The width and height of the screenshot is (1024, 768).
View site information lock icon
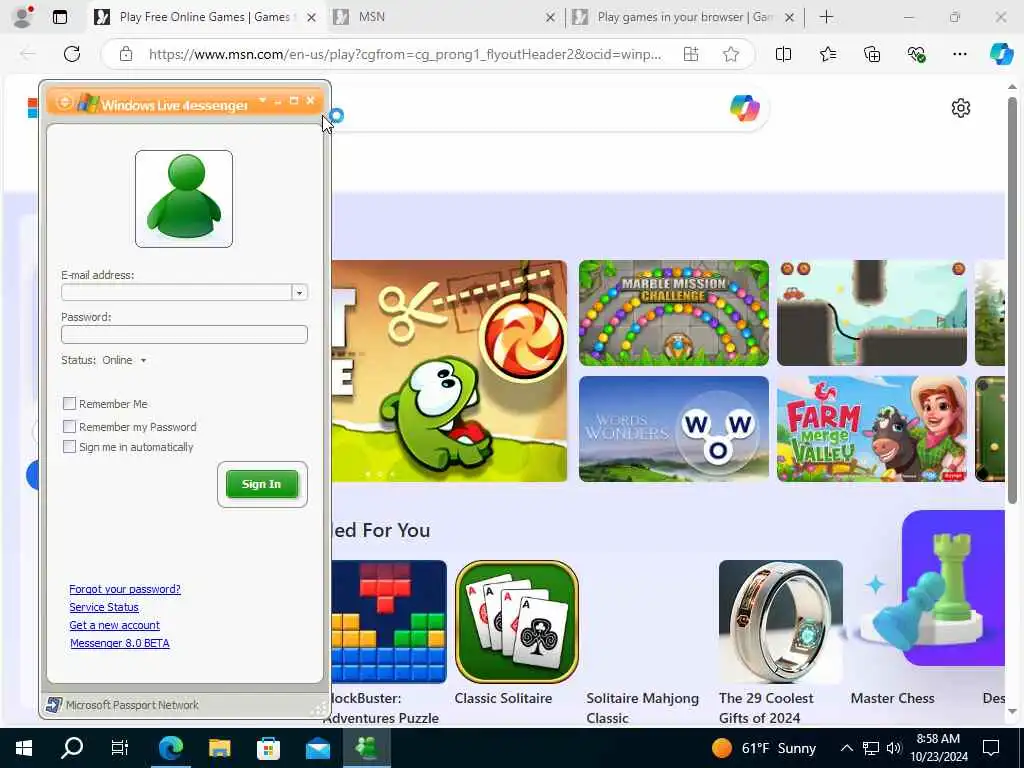coord(125,54)
